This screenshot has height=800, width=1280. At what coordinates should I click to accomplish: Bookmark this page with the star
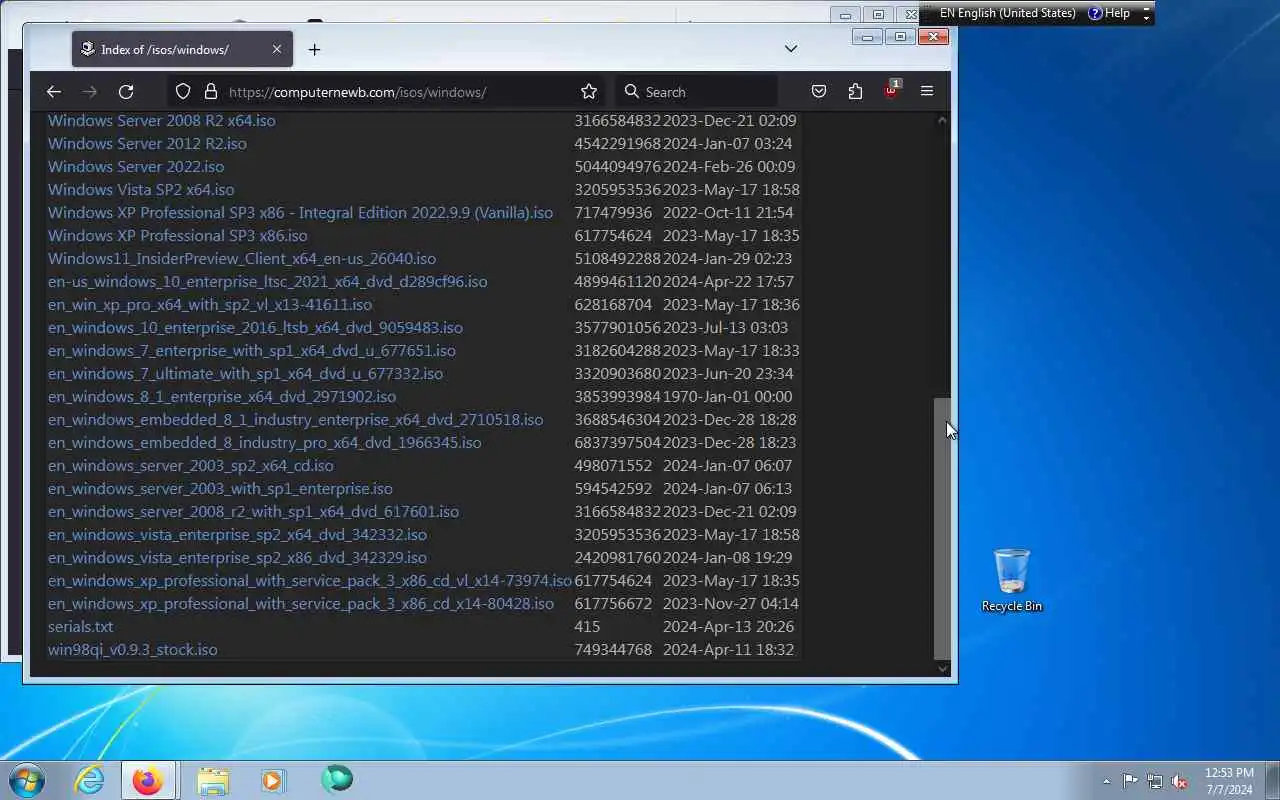pos(589,91)
